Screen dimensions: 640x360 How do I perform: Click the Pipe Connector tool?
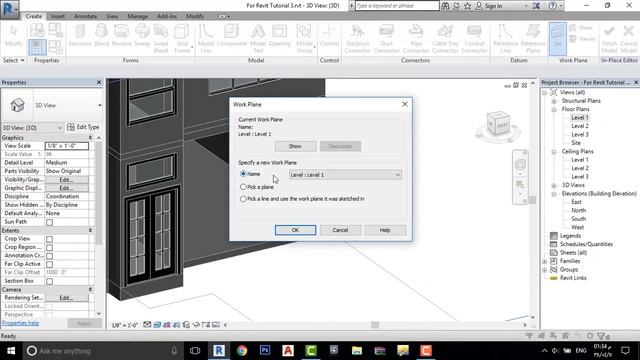pos(416,39)
